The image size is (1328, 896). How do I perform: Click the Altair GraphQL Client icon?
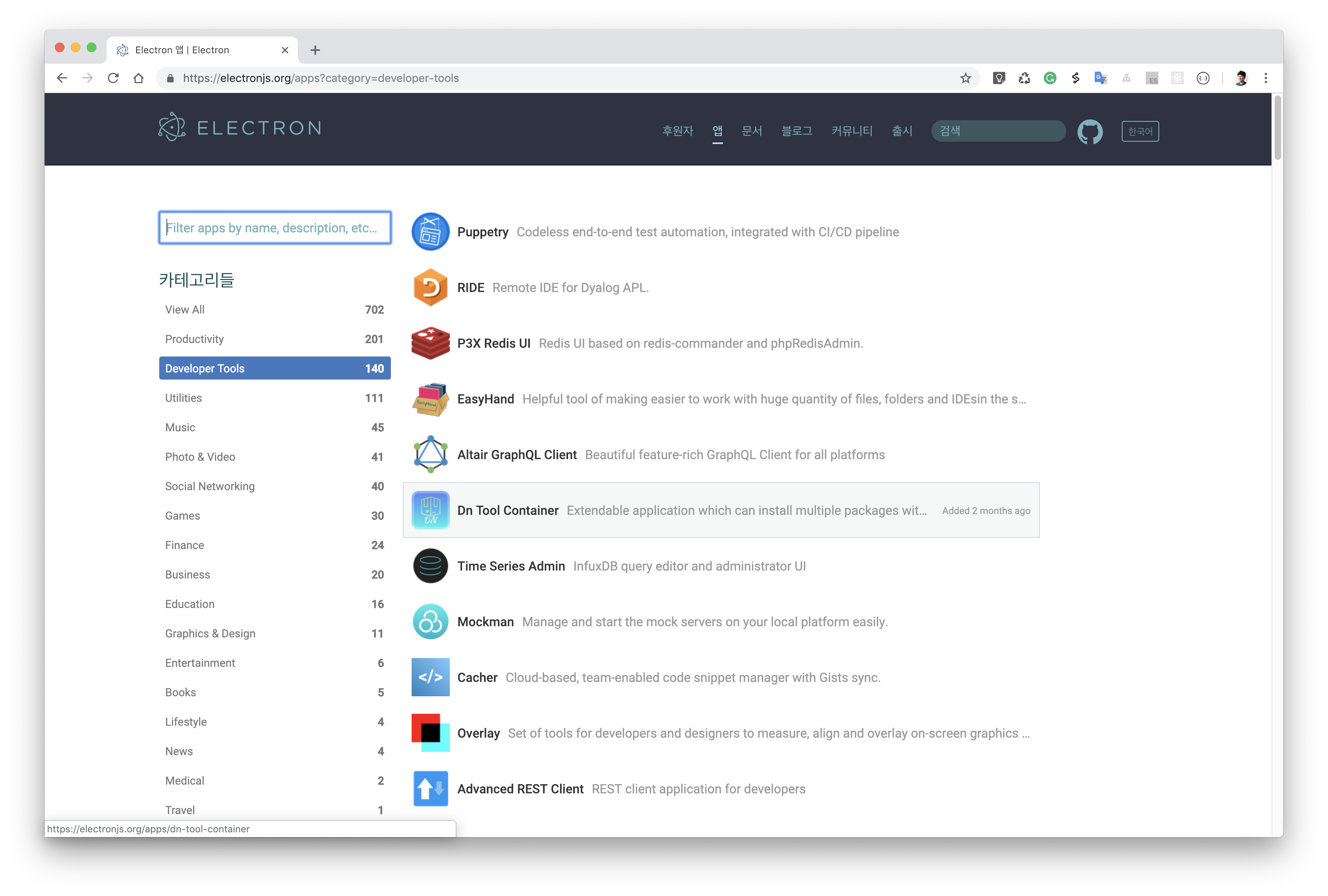coord(430,455)
